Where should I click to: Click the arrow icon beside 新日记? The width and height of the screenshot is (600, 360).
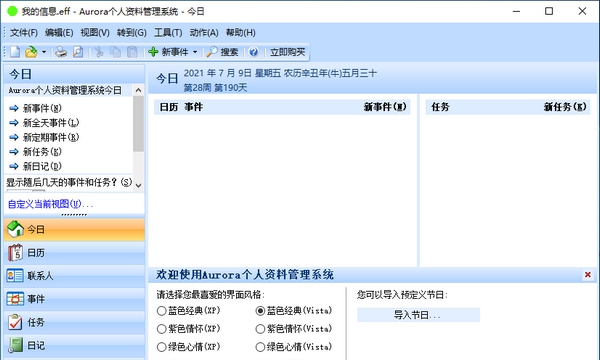point(14,166)
